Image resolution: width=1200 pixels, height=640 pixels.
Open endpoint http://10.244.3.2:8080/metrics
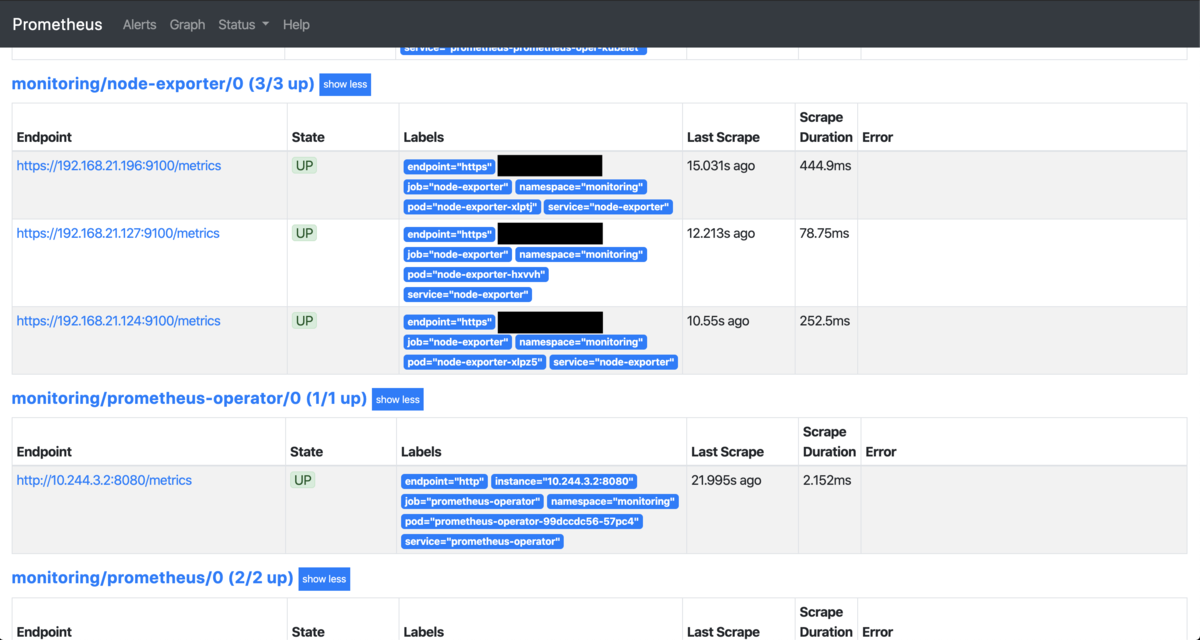(104, 480)
